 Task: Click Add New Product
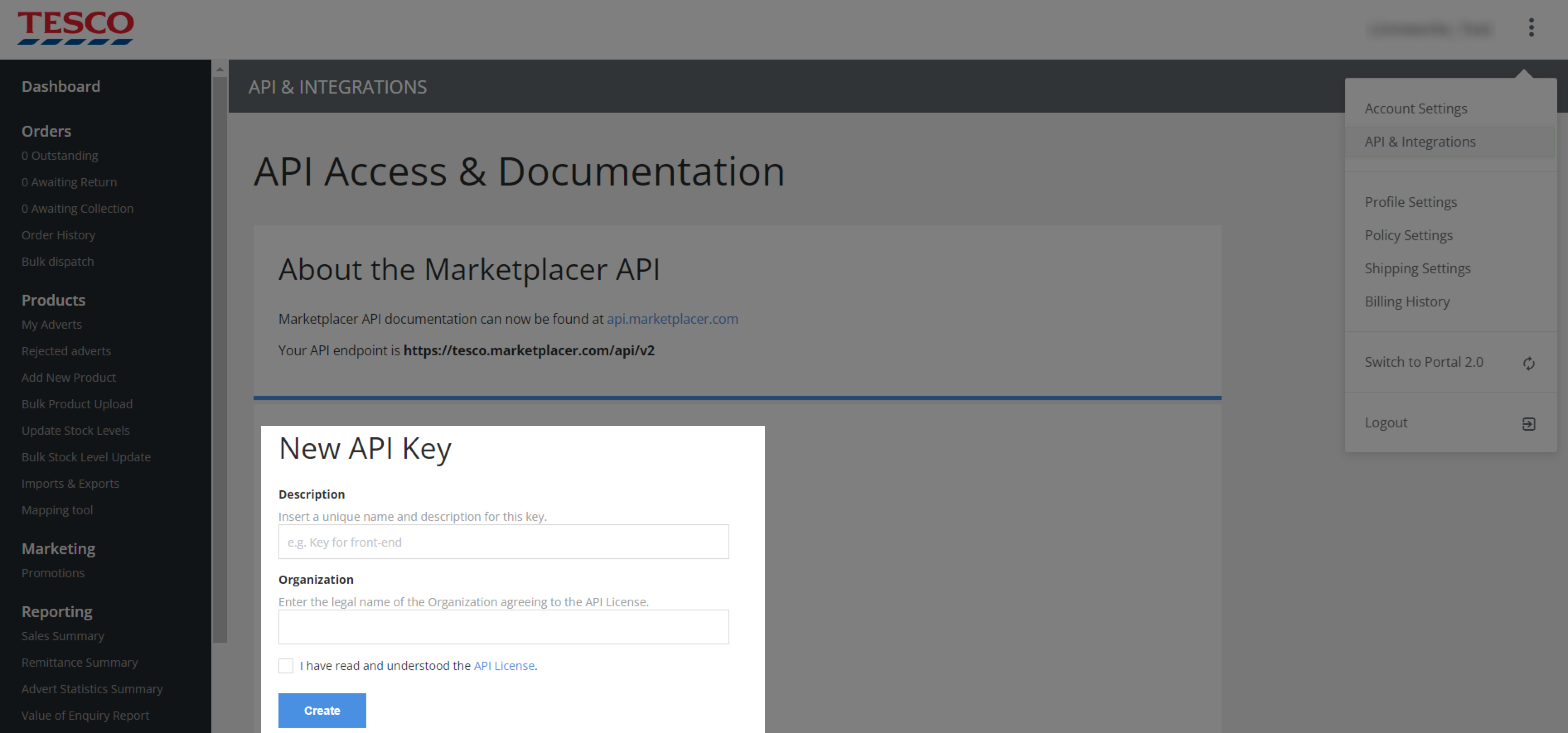69,377
